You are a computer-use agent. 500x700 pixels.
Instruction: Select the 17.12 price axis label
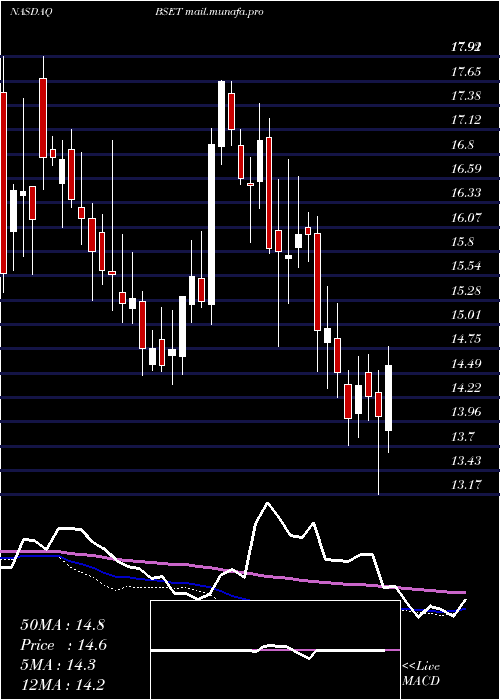tap(466, 120)
